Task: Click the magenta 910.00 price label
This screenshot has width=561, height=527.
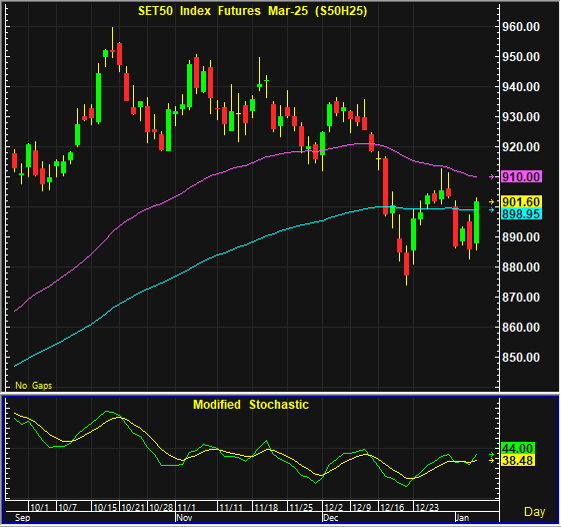Action: (521, 177)
